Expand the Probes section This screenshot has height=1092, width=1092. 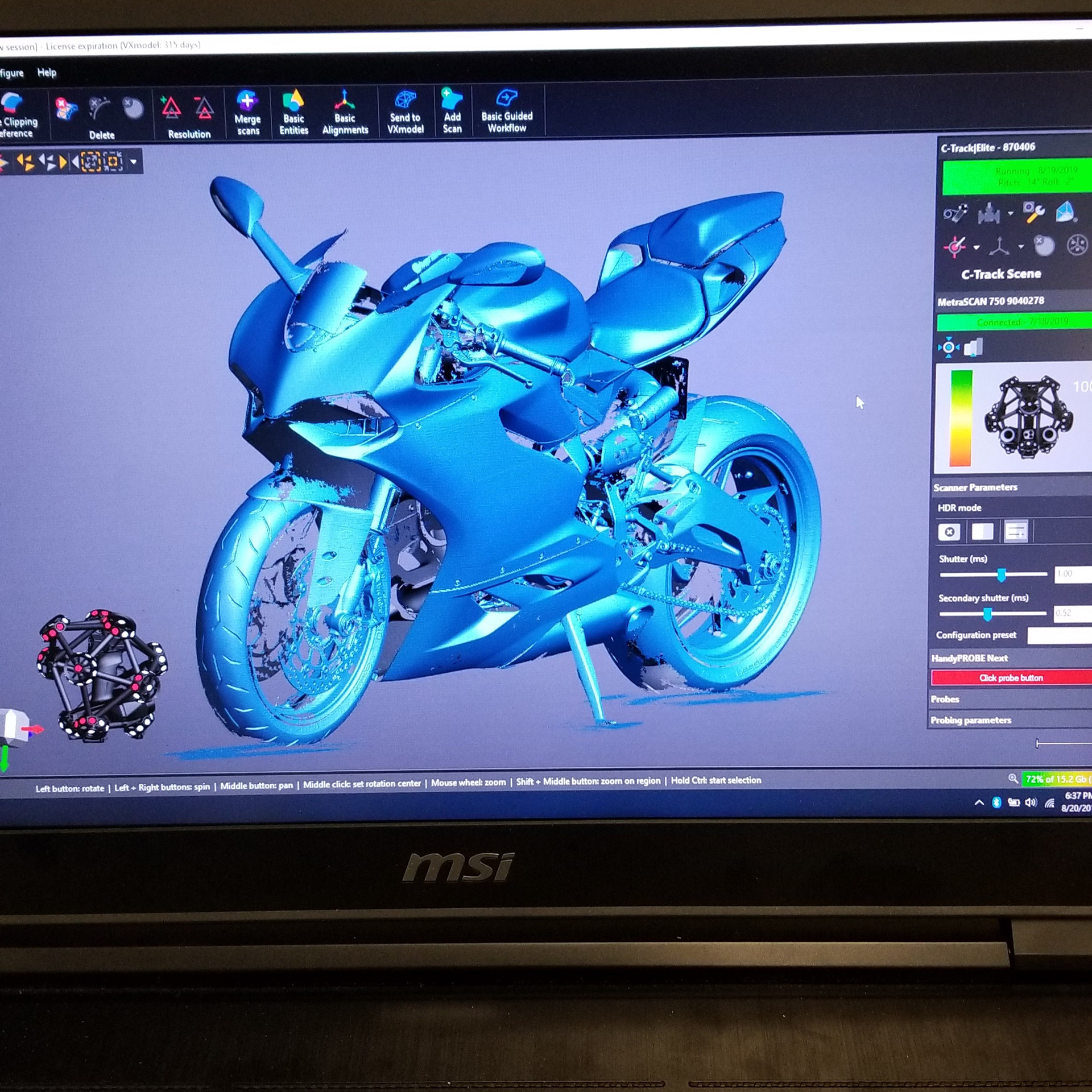[x=1010, y=699]
